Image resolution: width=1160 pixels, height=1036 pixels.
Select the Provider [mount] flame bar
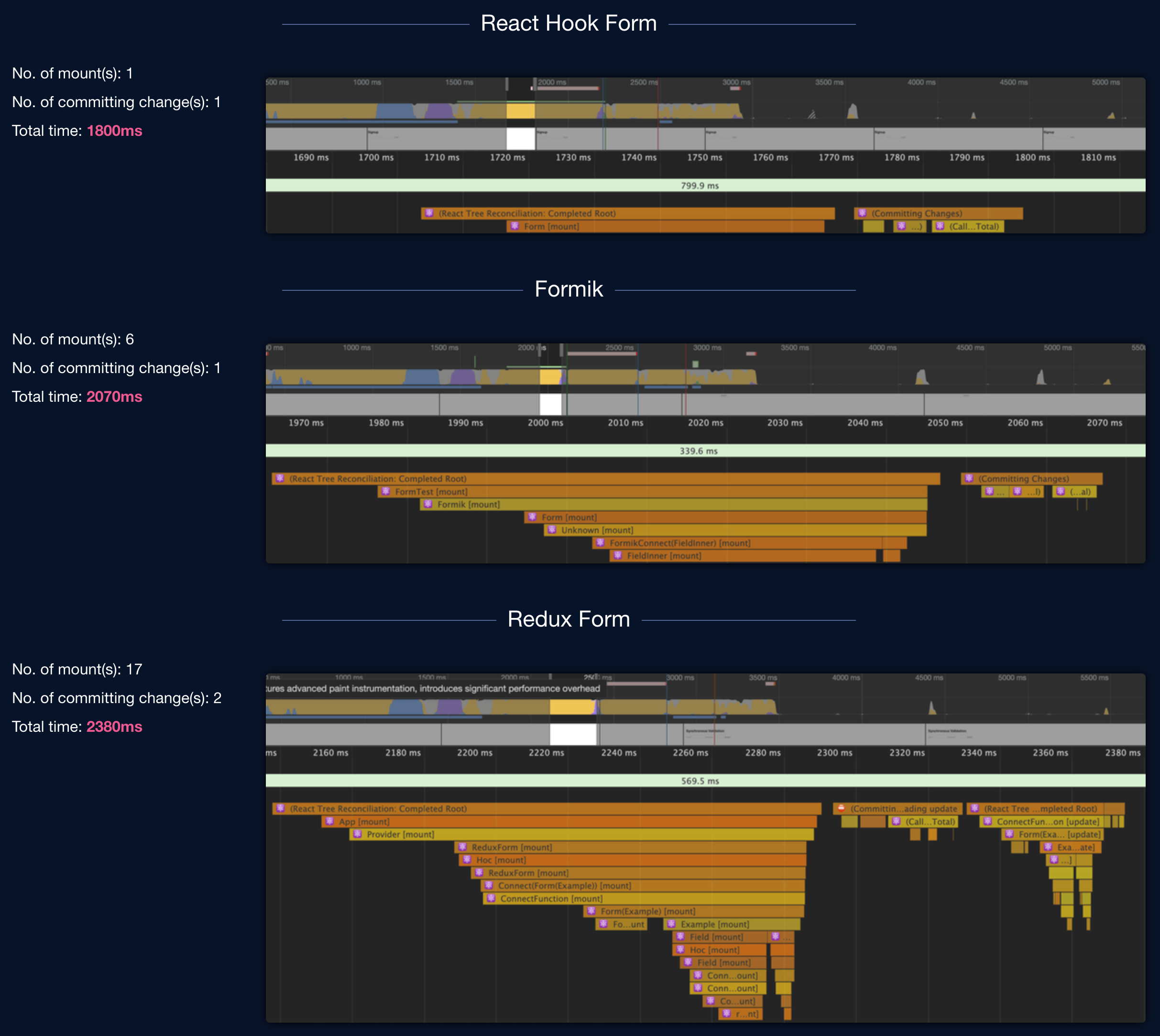(x=581, y=835)
